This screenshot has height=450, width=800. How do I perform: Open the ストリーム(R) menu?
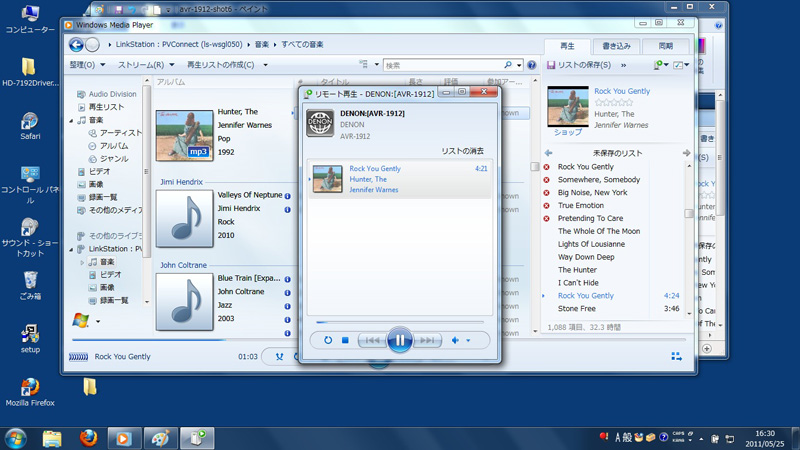pos(146,65)
